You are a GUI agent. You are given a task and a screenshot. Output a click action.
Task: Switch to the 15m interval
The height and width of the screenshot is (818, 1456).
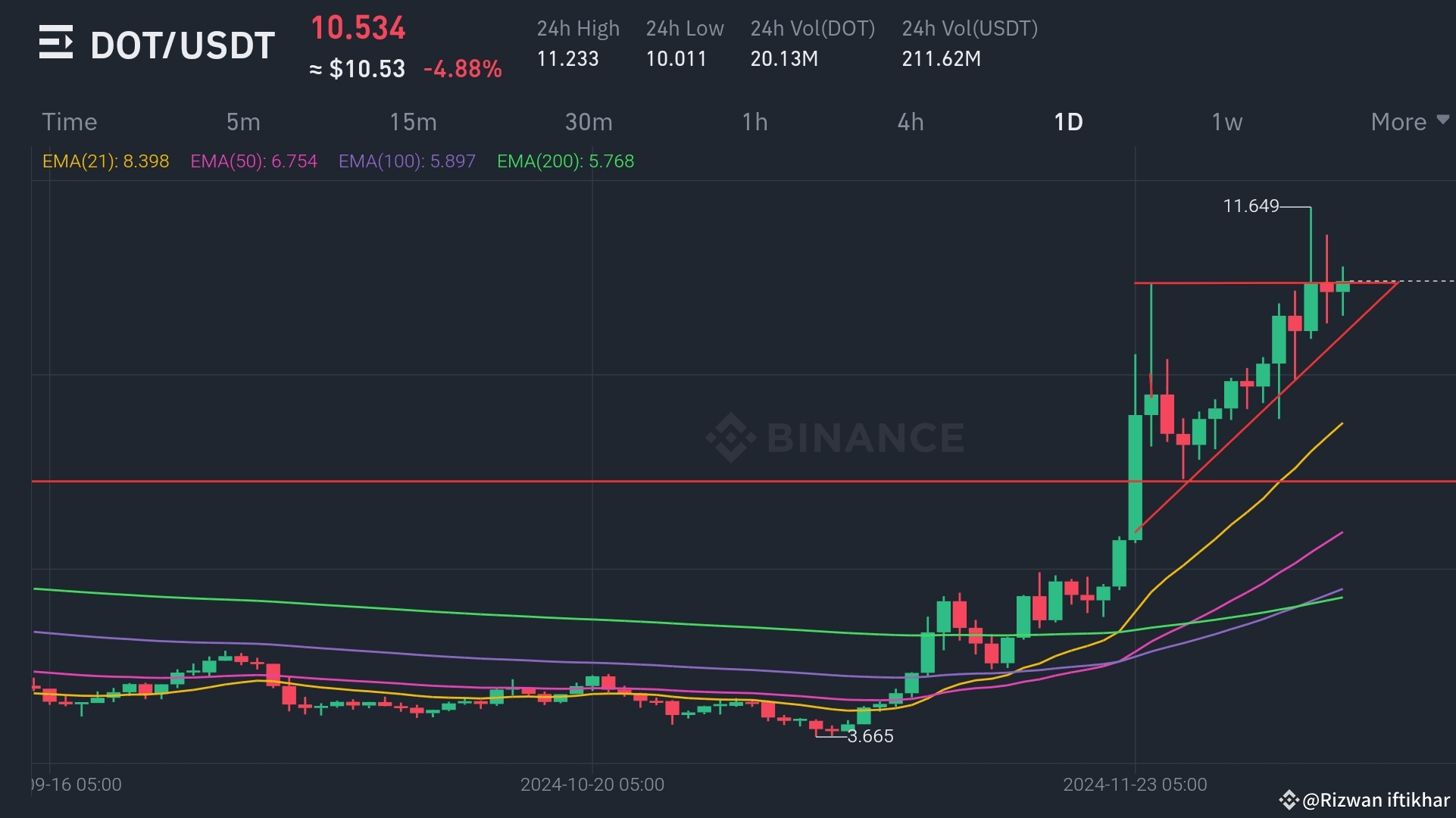point(413,122)
